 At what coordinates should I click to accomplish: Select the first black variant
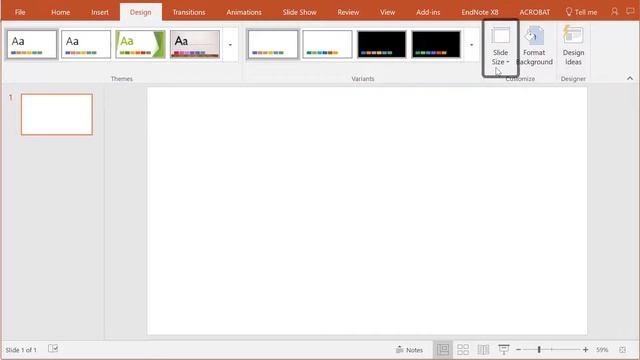pos(382,44)
